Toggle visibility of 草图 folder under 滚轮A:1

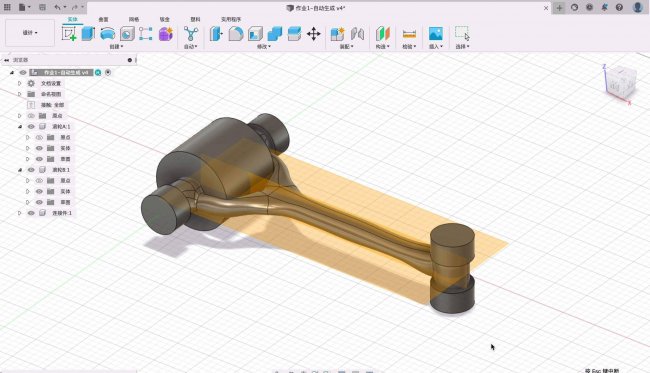[x=39, y=159]
